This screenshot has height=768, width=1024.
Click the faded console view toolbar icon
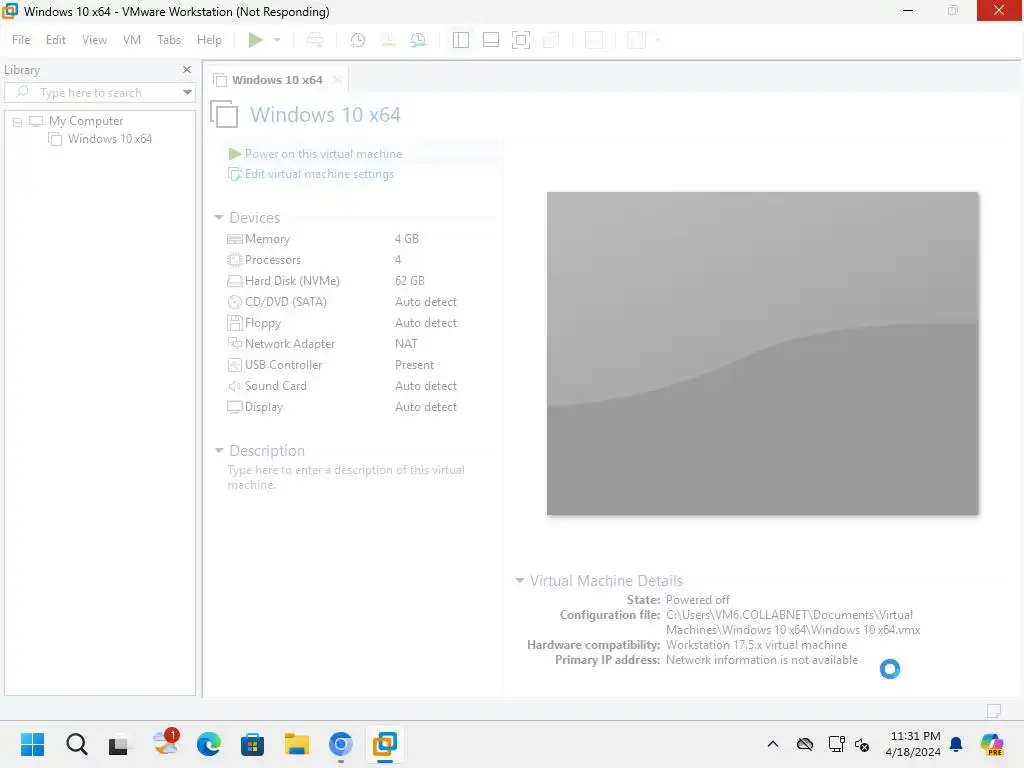point(594,40)
